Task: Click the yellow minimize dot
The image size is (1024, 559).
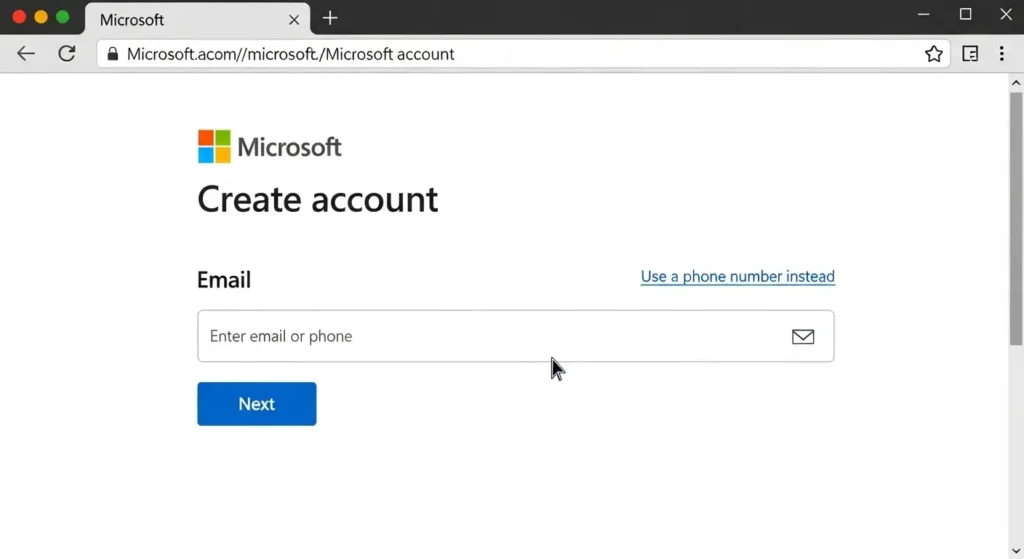Action: (41, 17)
